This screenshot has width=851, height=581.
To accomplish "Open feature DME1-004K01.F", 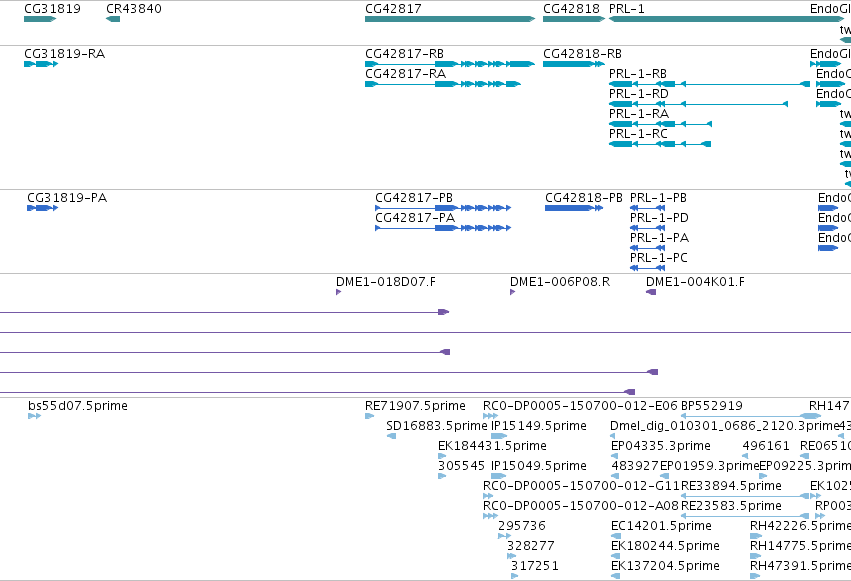I will click(695, 282).
